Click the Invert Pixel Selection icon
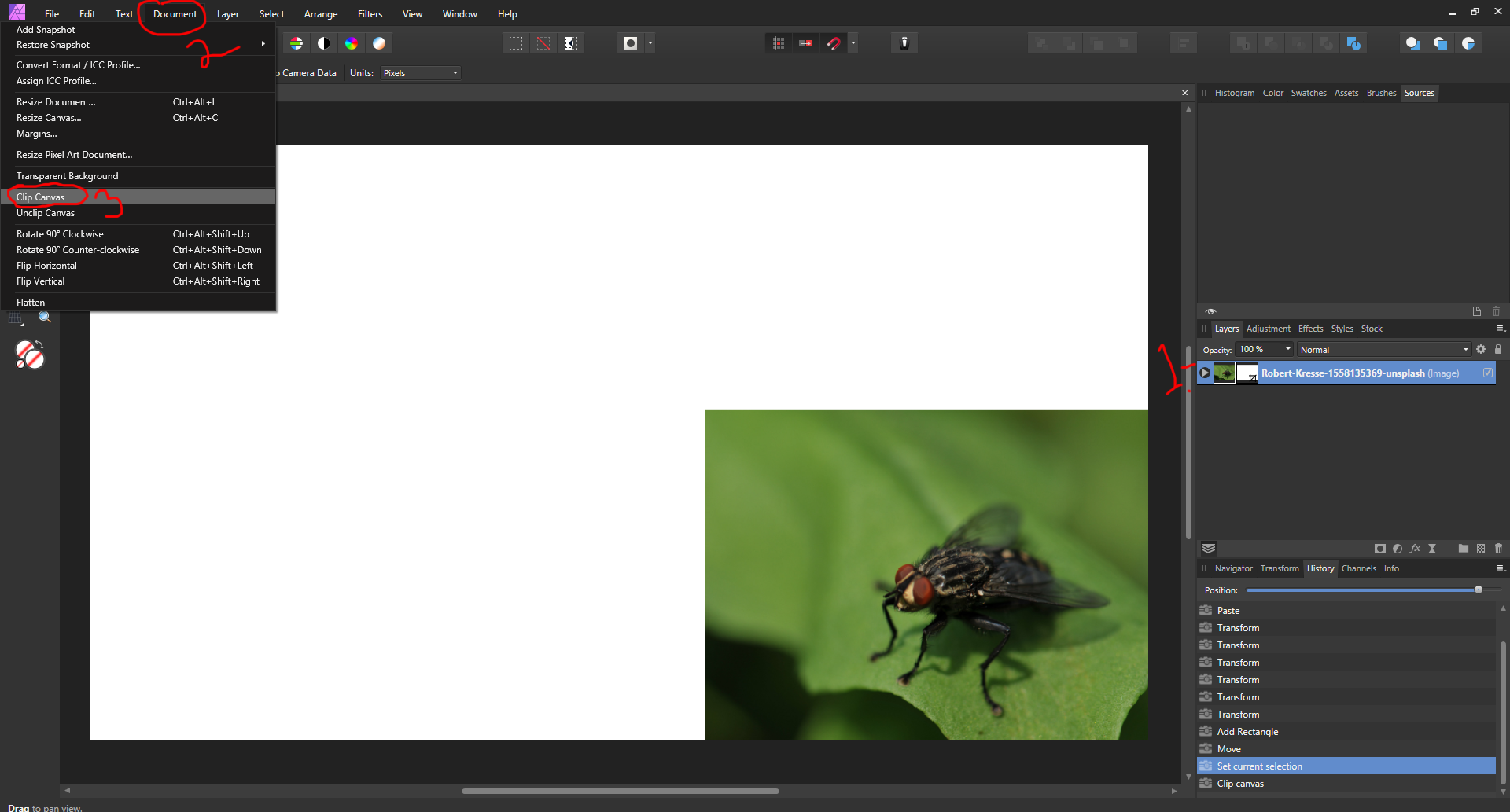This screenshot has height=812, width=1510. pos(571,43)
